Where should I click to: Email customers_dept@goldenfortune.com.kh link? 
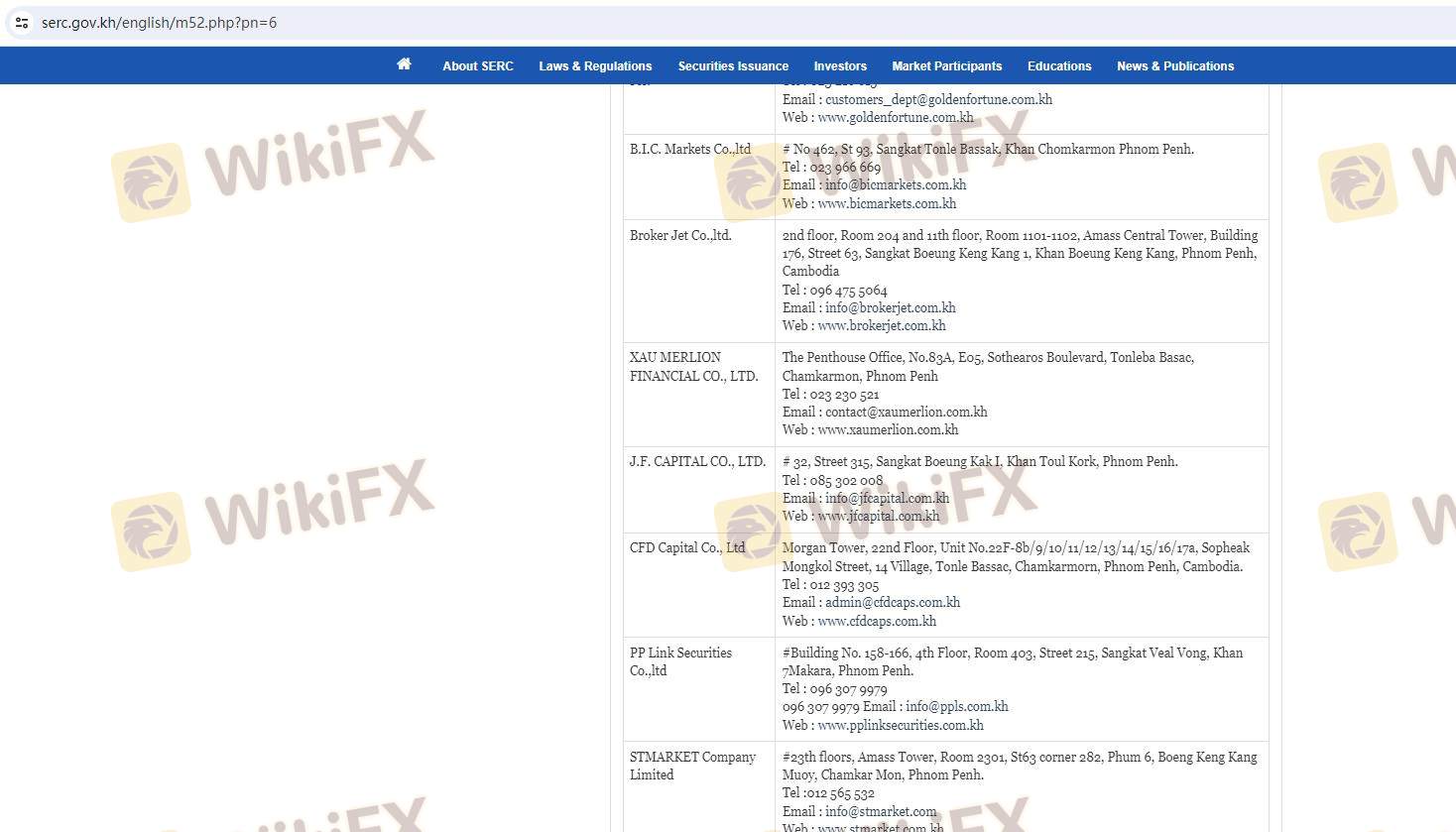(938, 99)
